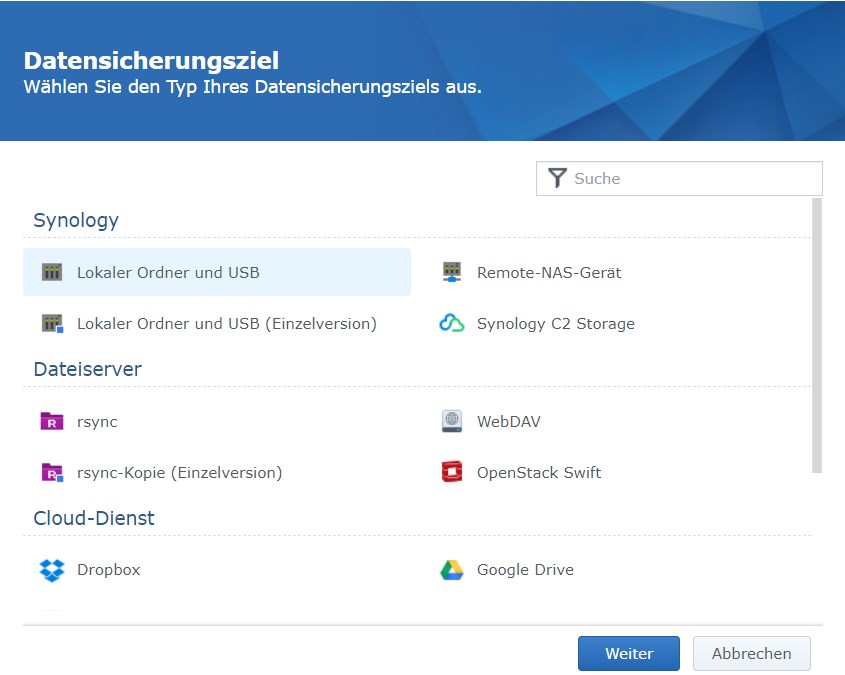Click the rsync folder icon

[x=52, y=421]
